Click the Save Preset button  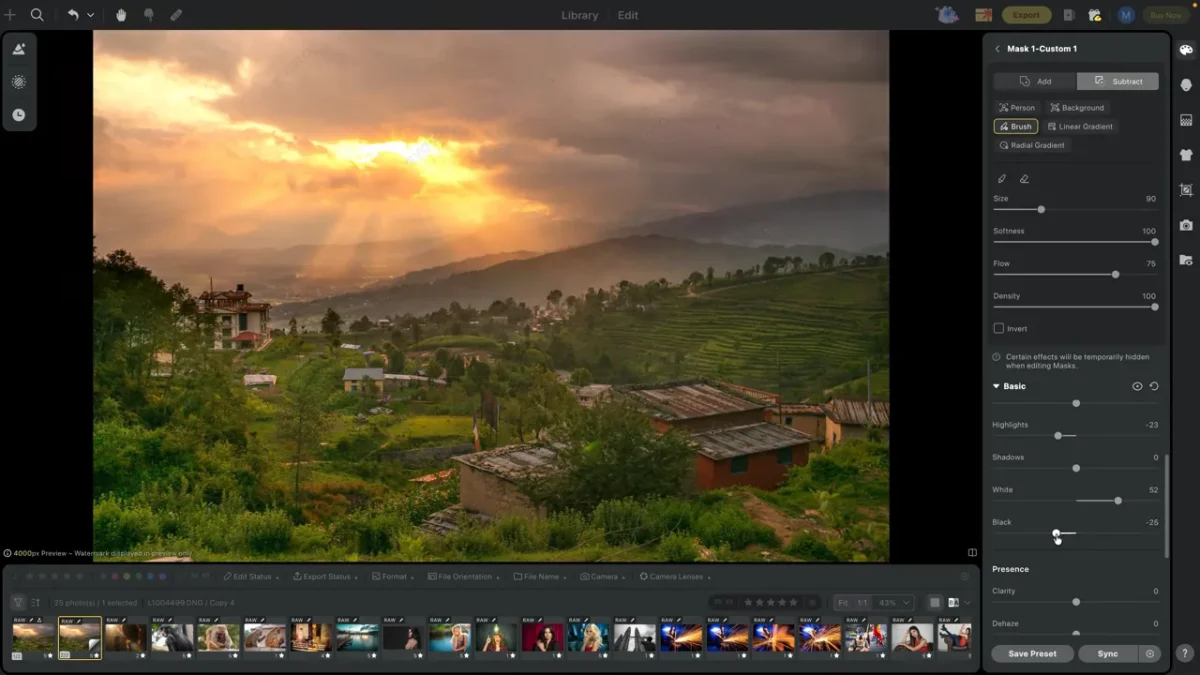[x=1033, y=654]
